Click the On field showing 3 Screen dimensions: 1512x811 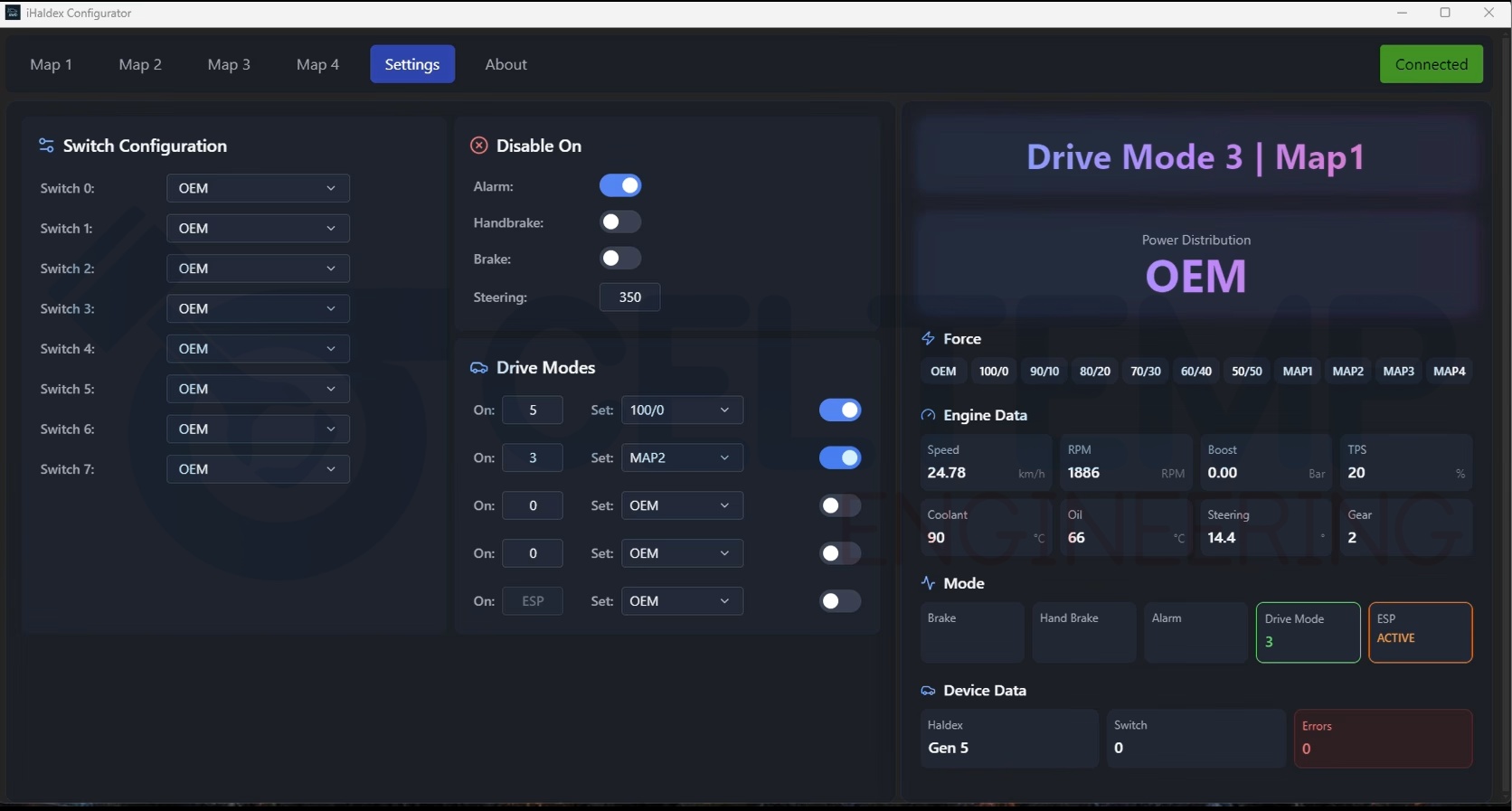533,458
